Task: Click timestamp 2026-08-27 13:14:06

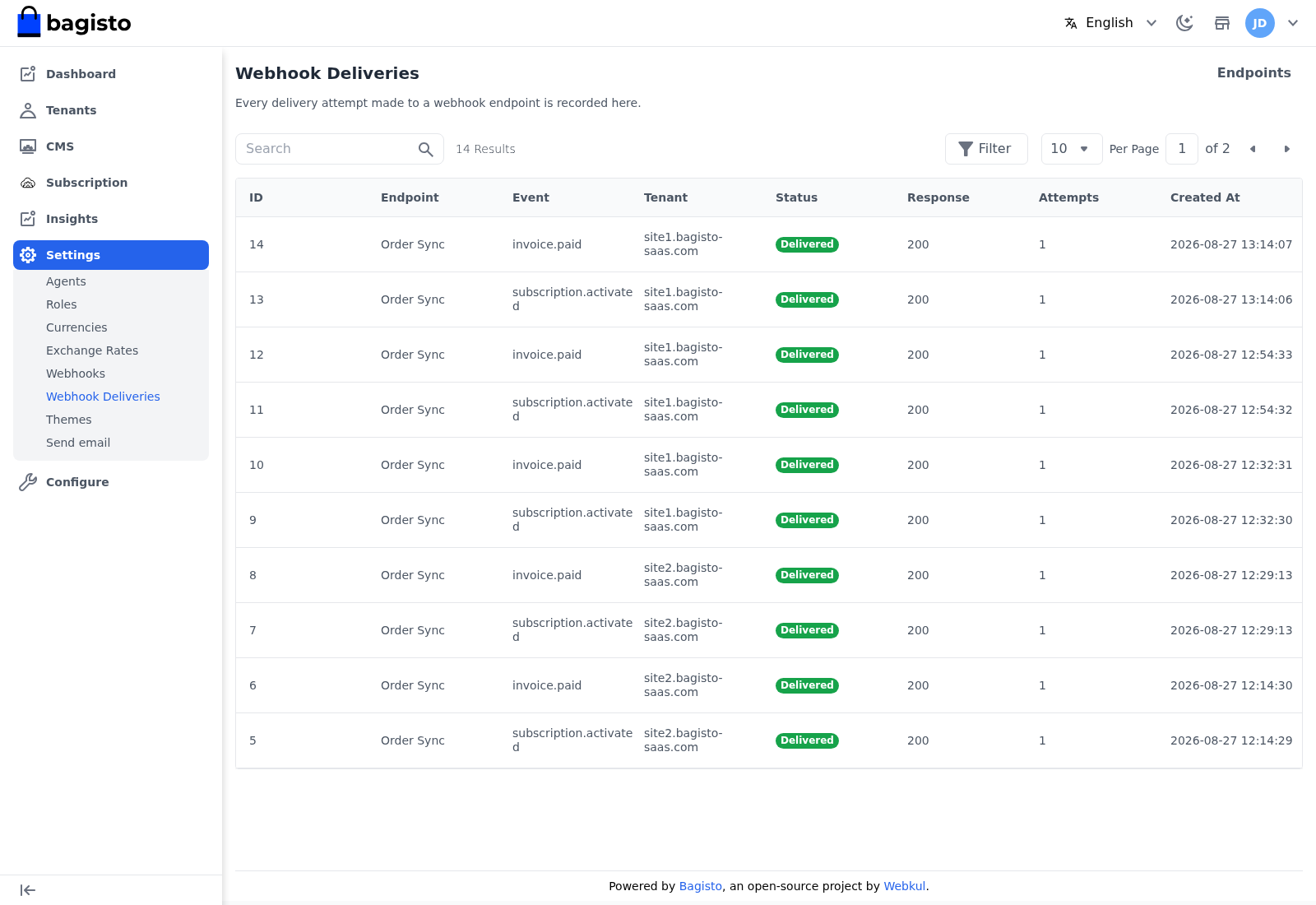Action: click(1231, 299)
